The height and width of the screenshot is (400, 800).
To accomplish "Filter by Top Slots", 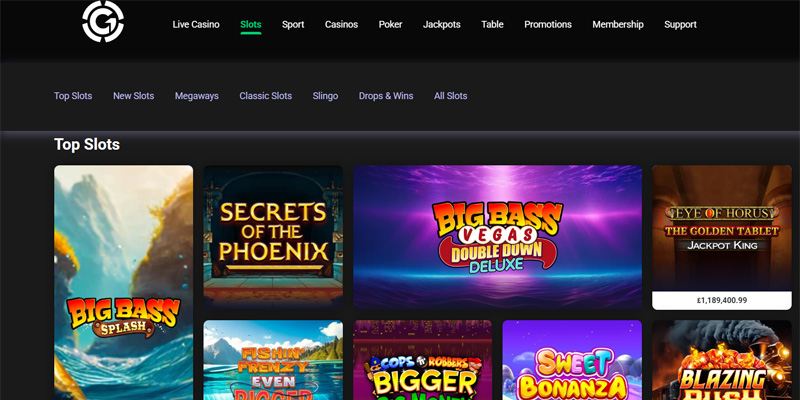I will (x=73, y=96).
